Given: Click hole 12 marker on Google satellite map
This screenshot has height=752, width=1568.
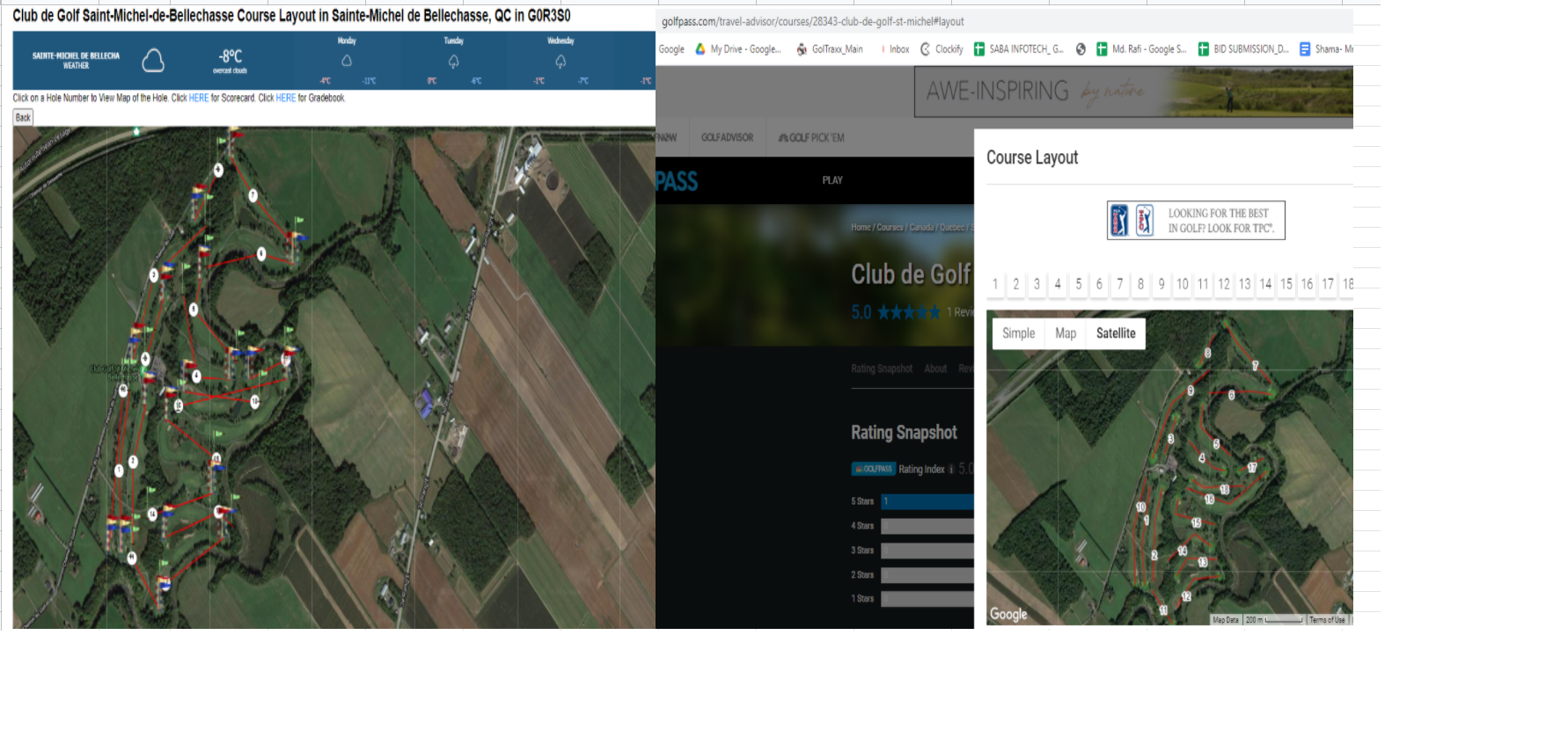Looking at the screenshot, I should click(1186, 596).
